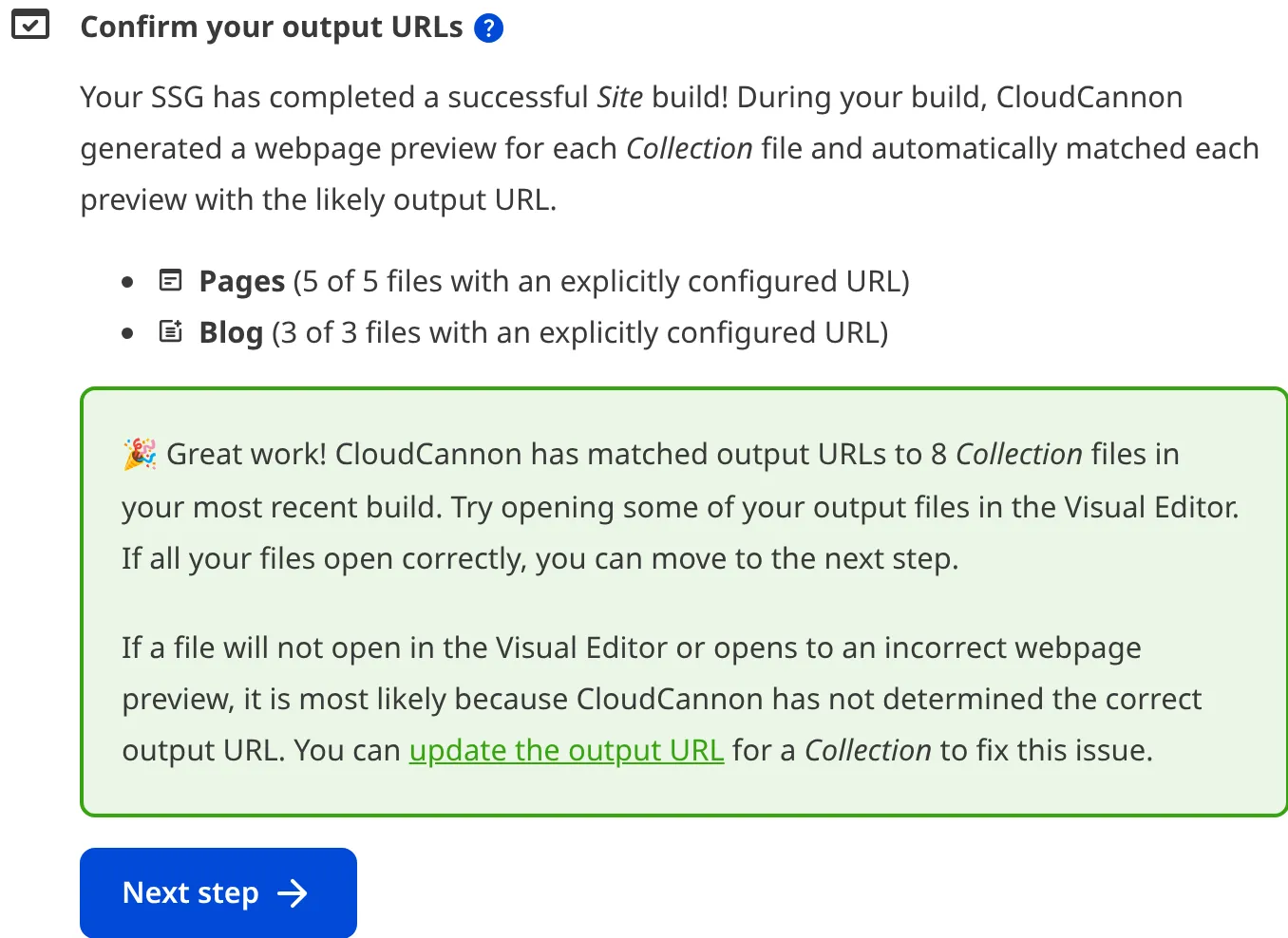Viewport: 1288px width, 938px height.
Task: Click the party popper emoji in success message
Action: coord(137,454)
